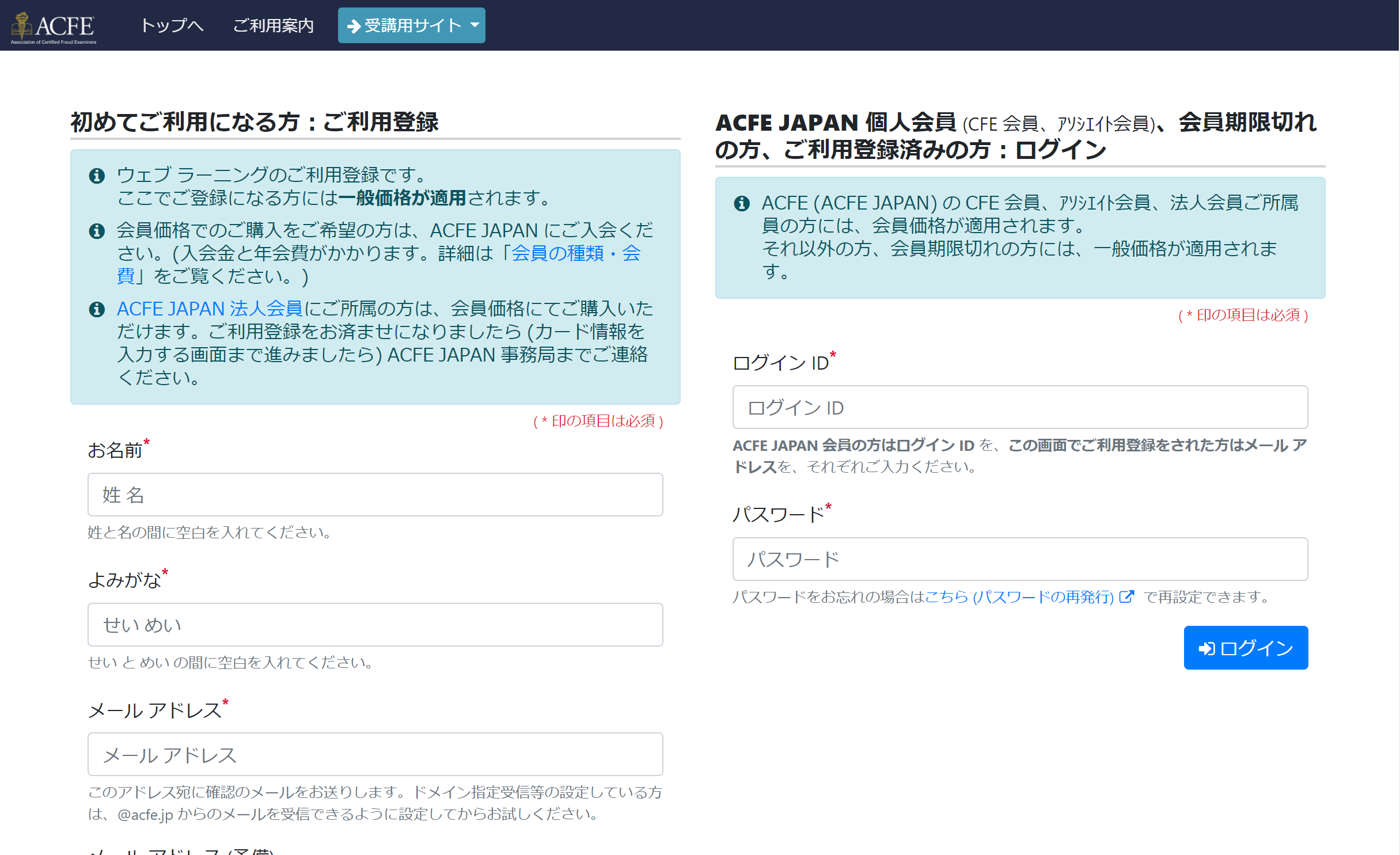Click the info icon beside ACFE JAPAN 法人会員
Viewport: 1400px width, 855px height.
click(97, 309)
